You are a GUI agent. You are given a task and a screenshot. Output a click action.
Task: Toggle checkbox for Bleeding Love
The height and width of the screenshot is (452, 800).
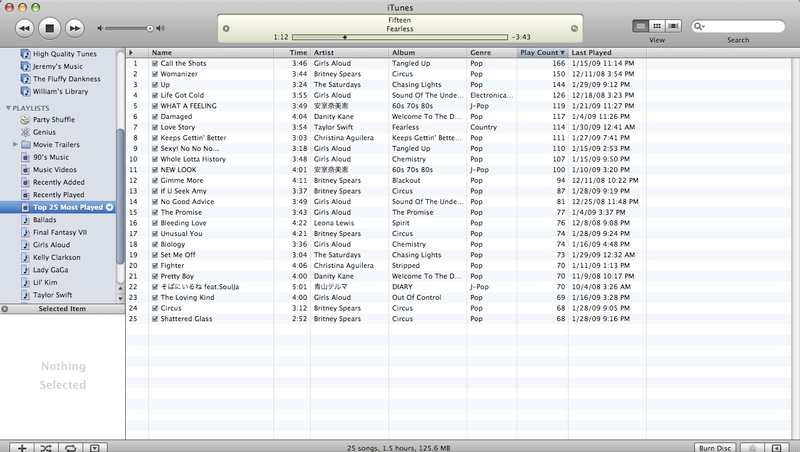click(155, 222)
